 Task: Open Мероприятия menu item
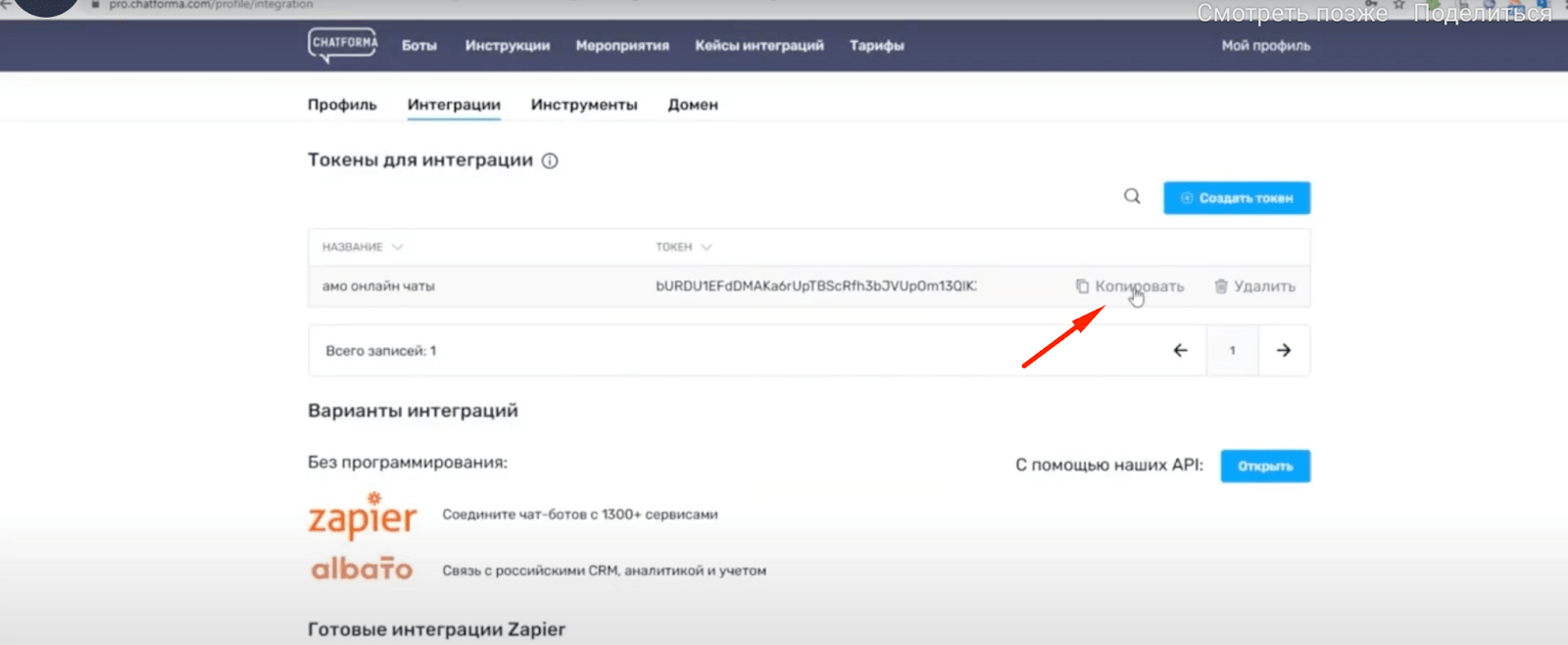coord(622,45)
